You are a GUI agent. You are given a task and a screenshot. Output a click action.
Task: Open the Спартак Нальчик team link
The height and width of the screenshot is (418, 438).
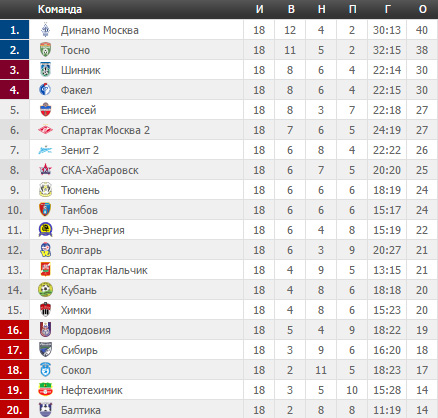coord(104,270)
